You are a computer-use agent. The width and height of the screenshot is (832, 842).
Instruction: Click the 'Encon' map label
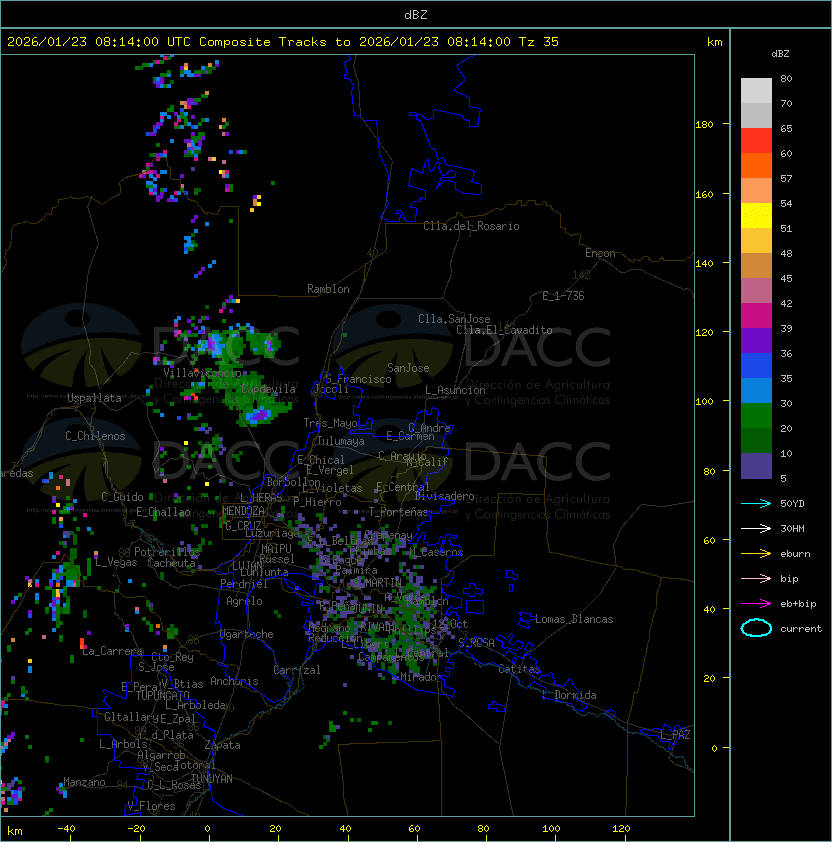coord(600,253)
